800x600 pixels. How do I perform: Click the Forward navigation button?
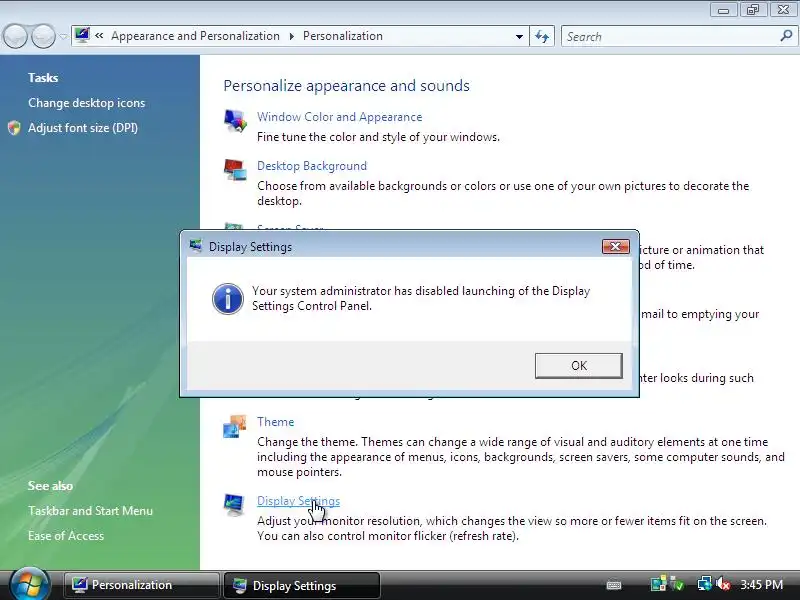point(43,36)
